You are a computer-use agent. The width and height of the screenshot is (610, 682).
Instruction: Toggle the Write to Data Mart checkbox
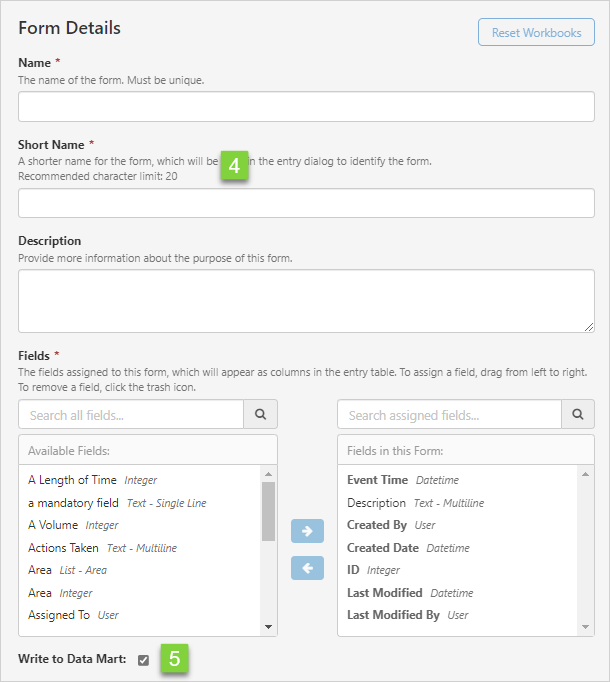tap(144, 660)
